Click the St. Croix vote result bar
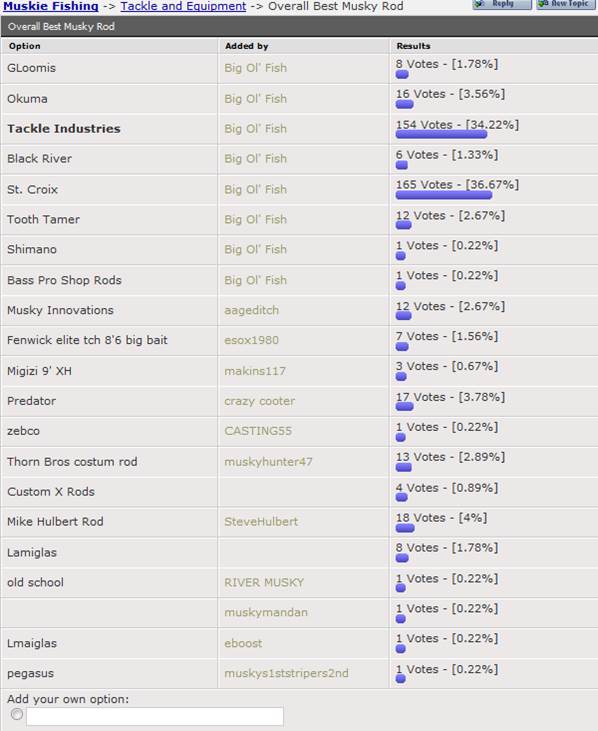This screenshot has height=731, width=598. click(x=444, y=195)
